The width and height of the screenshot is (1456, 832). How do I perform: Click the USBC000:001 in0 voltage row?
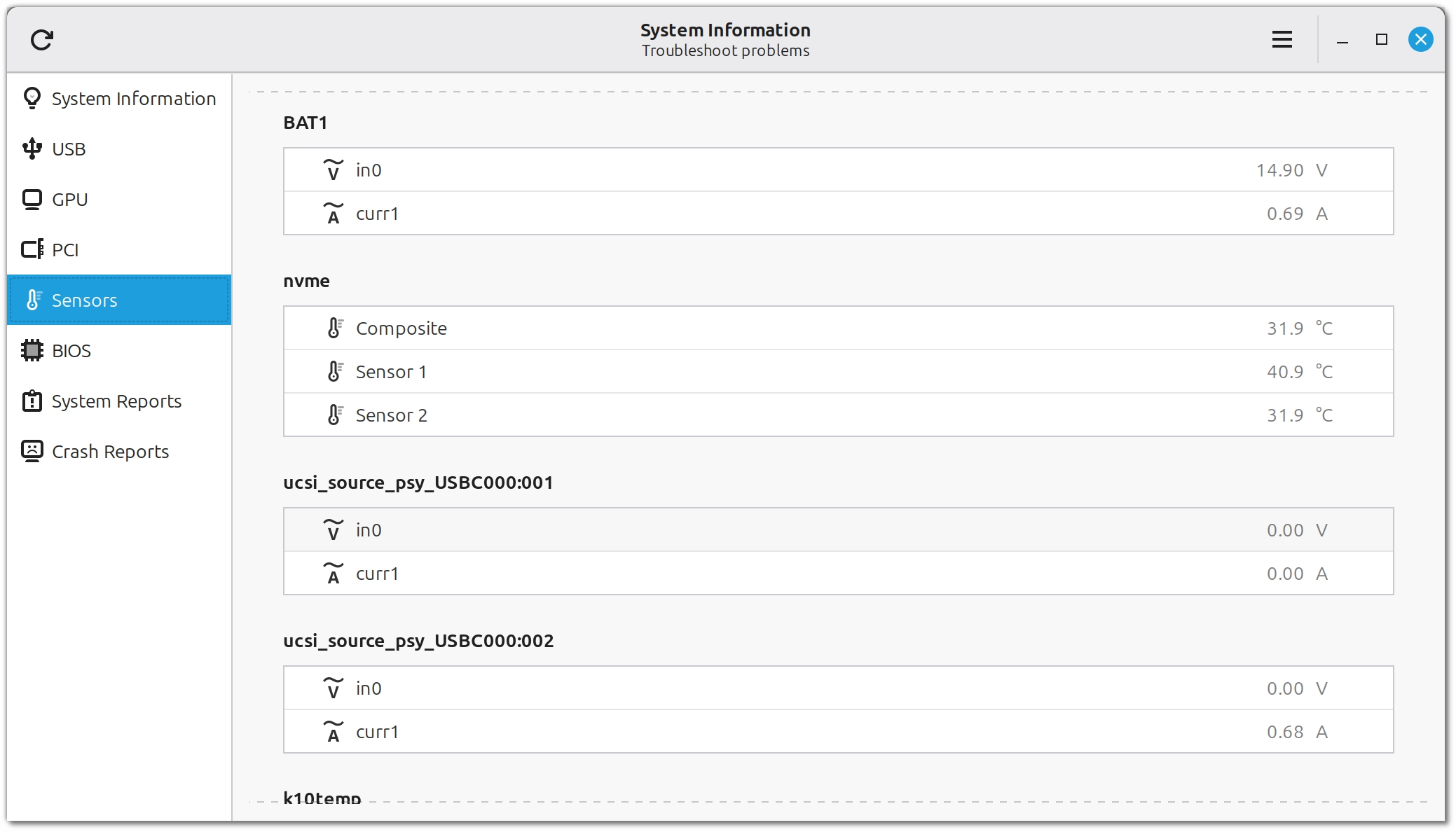tap(838, 530)
